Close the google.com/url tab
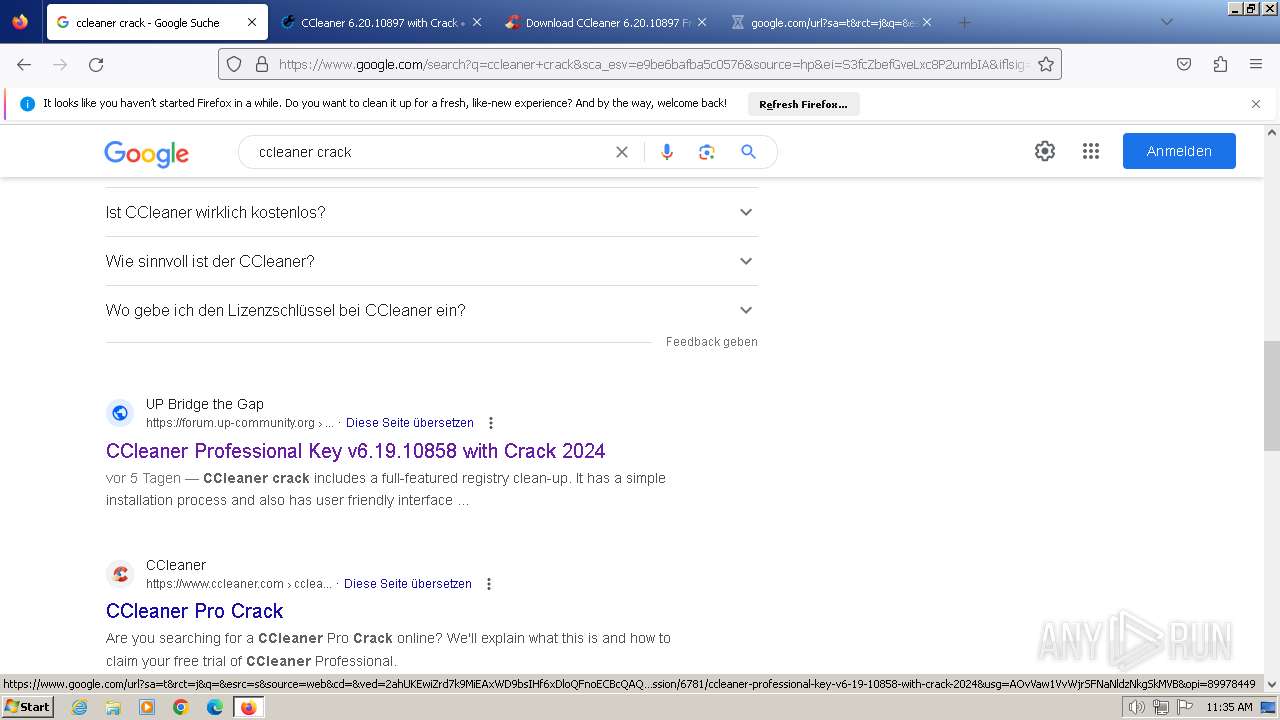1280x720 pixels. coord(927,22)
